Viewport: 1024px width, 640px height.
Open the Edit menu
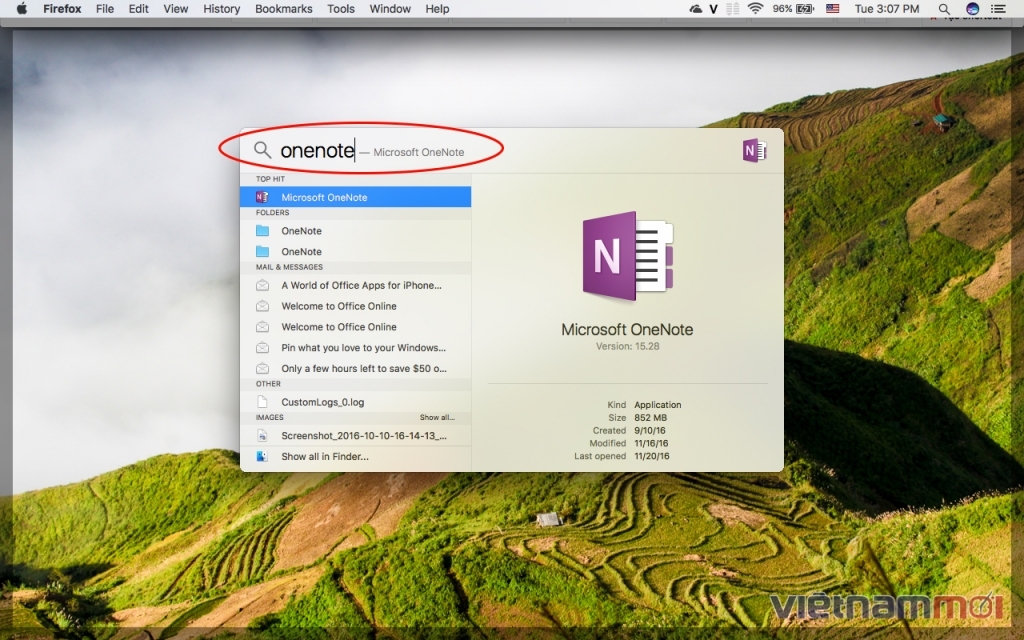coord(138,8)
